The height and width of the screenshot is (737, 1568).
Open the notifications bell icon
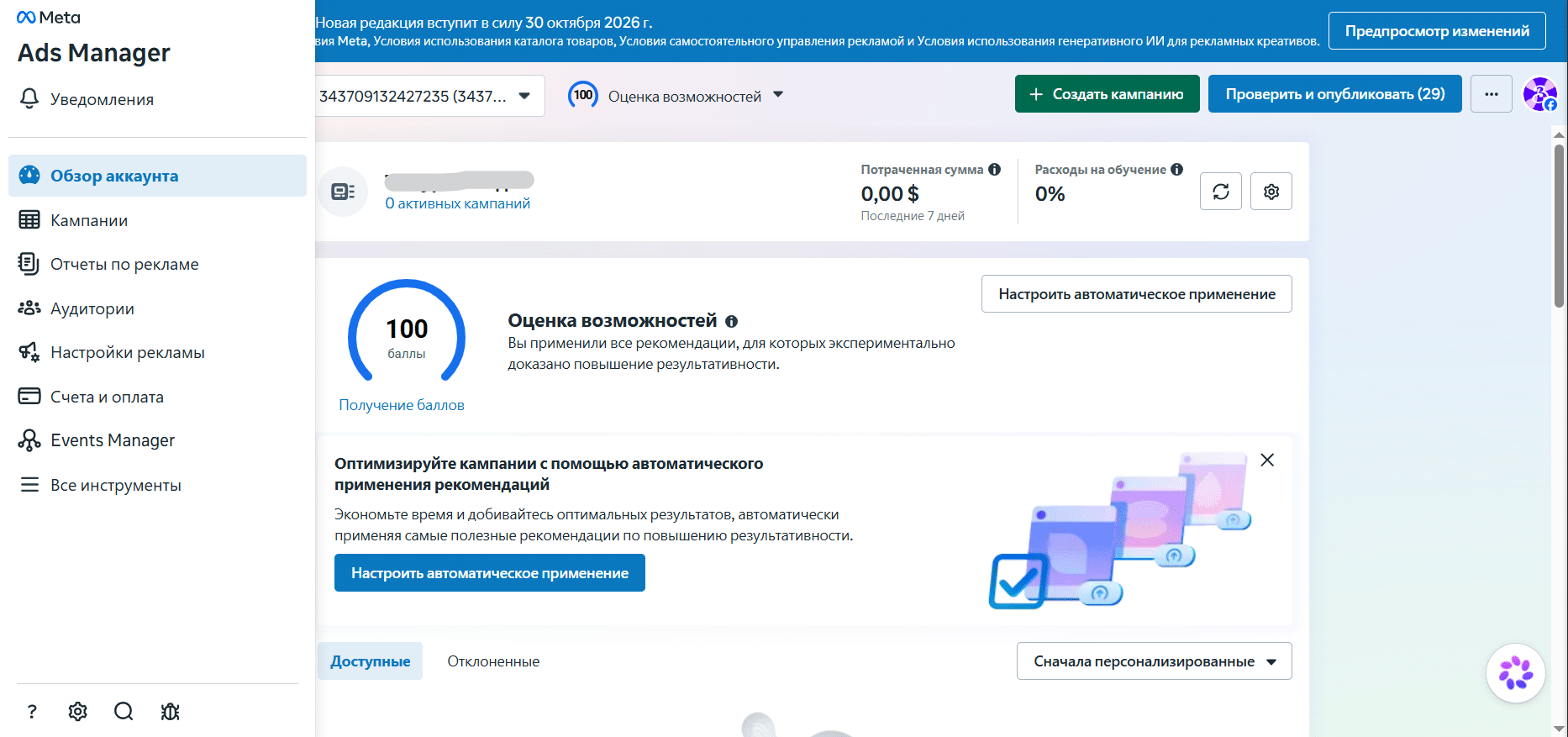click(29, 99)
